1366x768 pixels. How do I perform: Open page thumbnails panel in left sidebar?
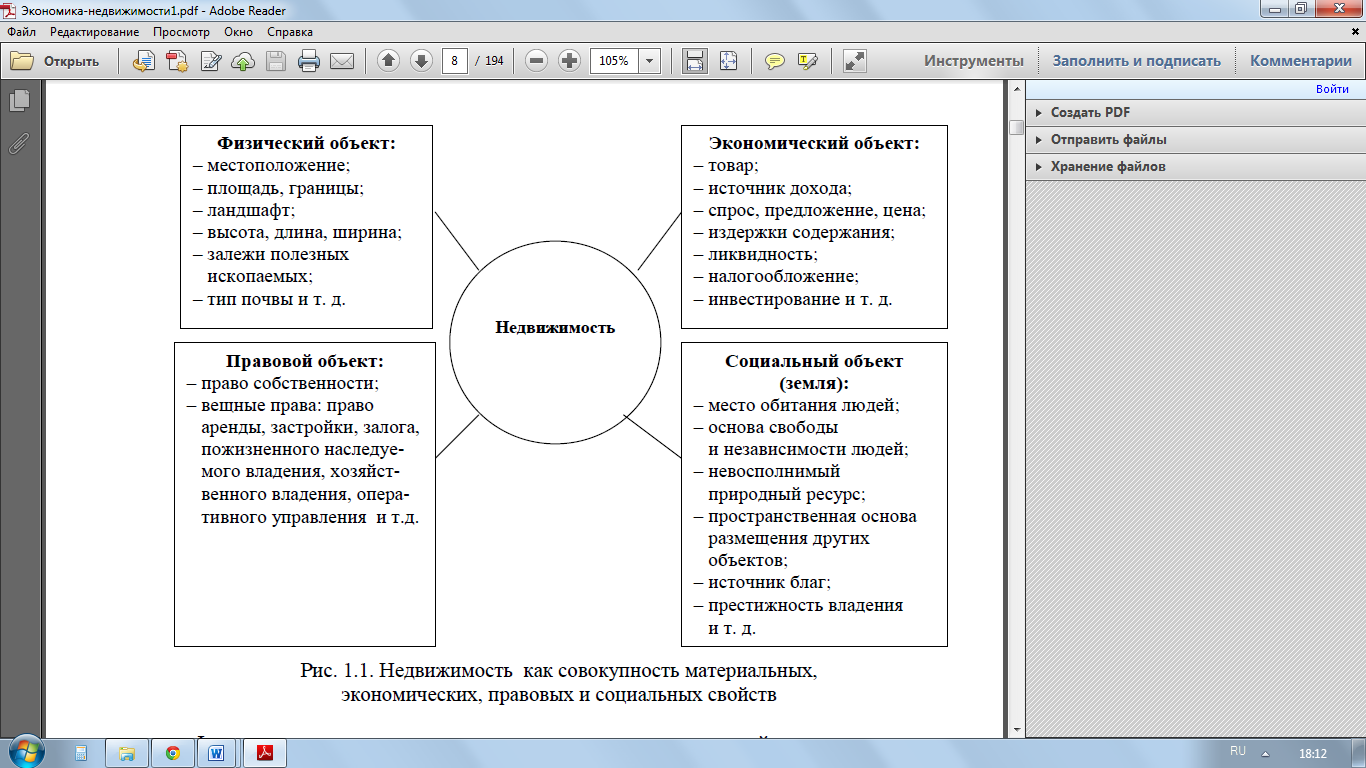coord(18,101)
